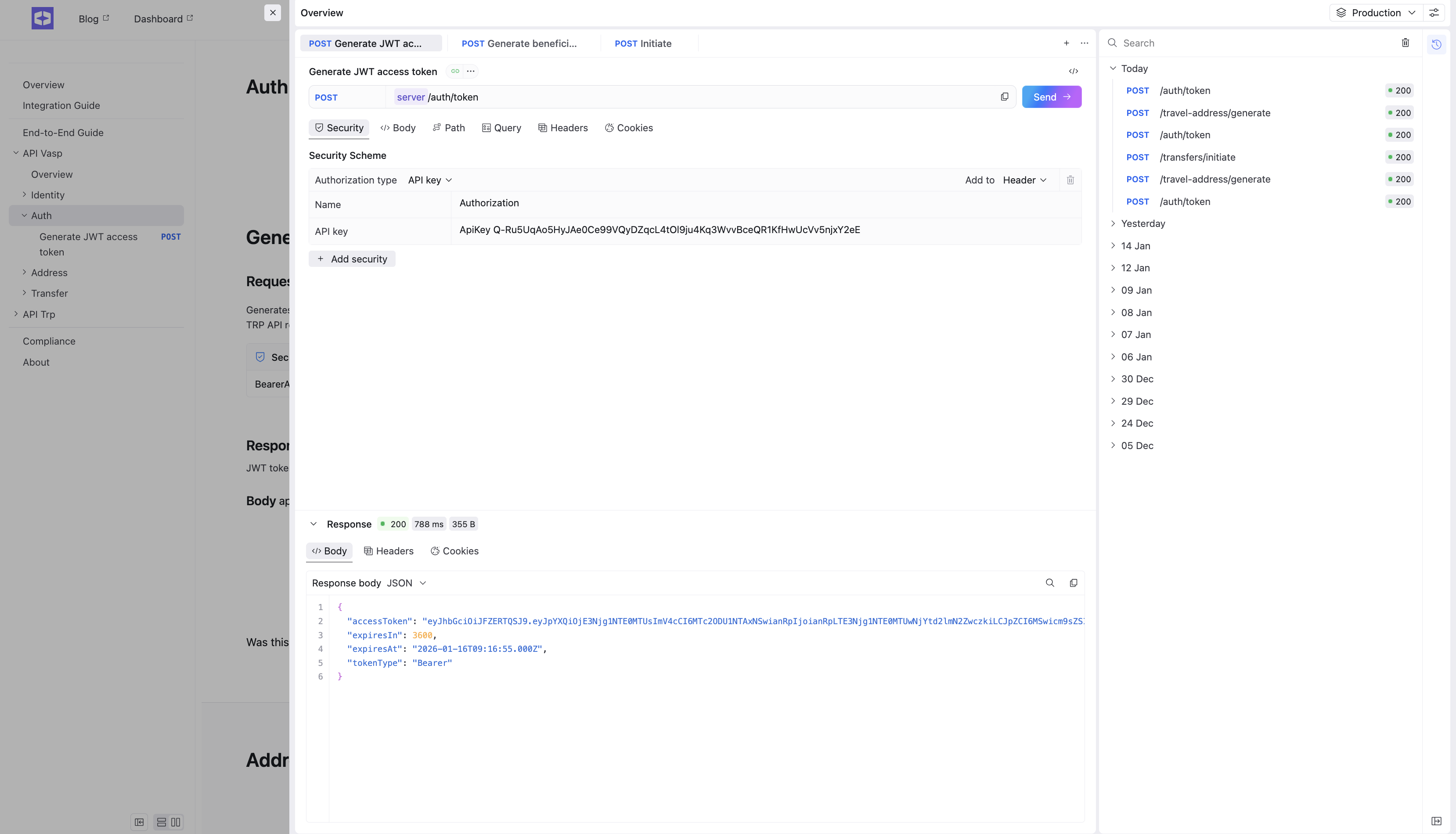1456x834 pixels.
Task: Toggle the sidebar collapse button
Action: tap(139, 822)
